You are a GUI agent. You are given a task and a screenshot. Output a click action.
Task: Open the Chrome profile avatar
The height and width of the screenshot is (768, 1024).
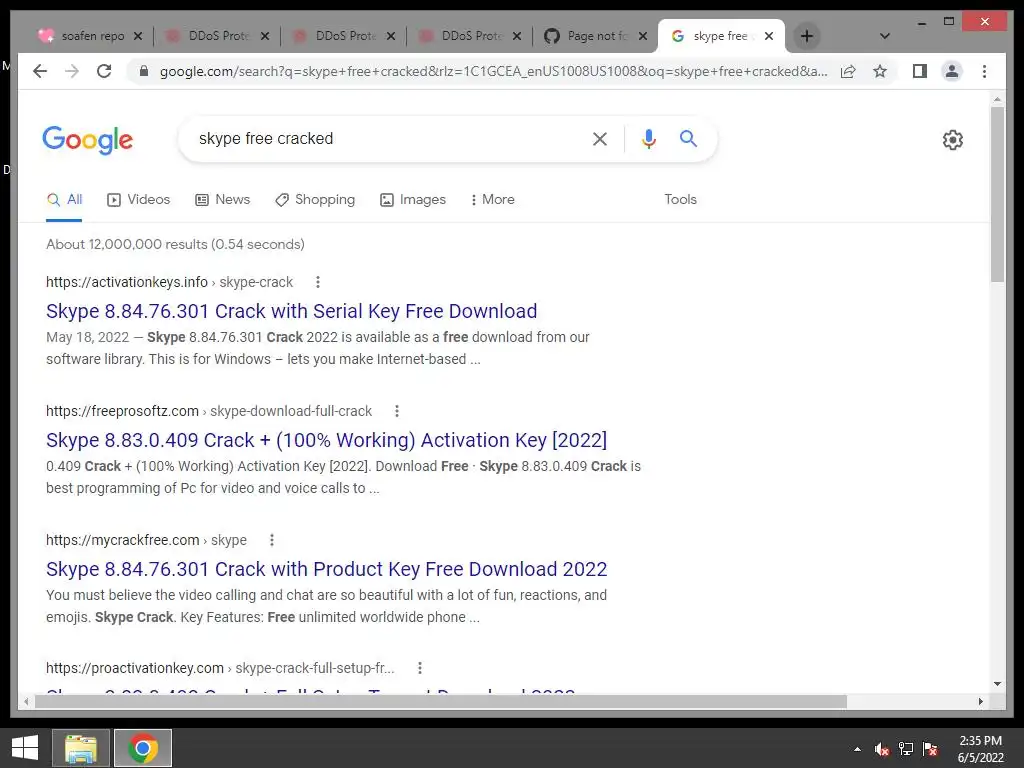point(952,71)
